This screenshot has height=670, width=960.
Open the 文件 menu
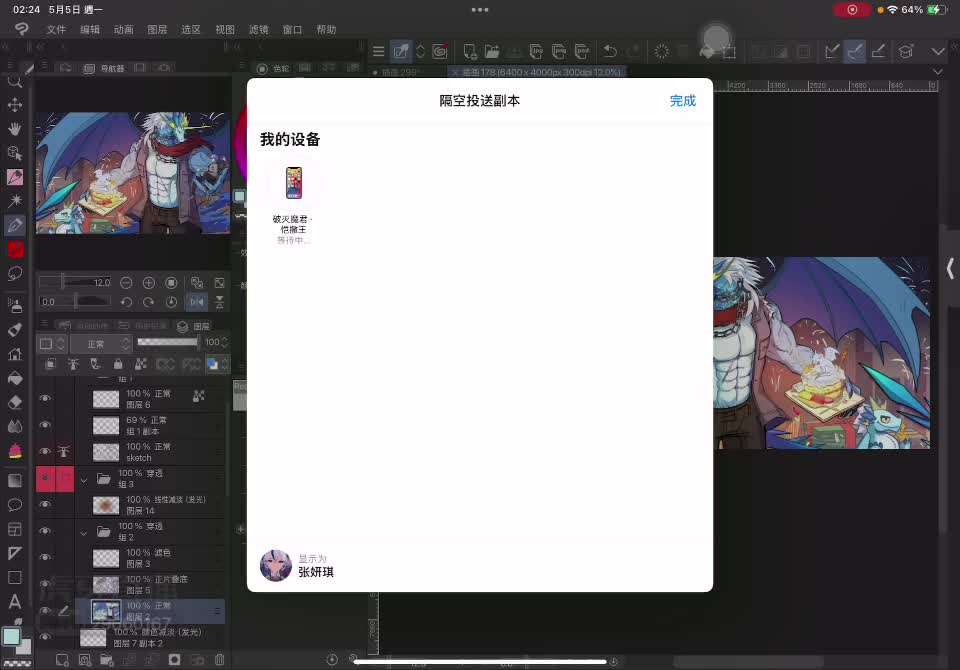point(56,29)
